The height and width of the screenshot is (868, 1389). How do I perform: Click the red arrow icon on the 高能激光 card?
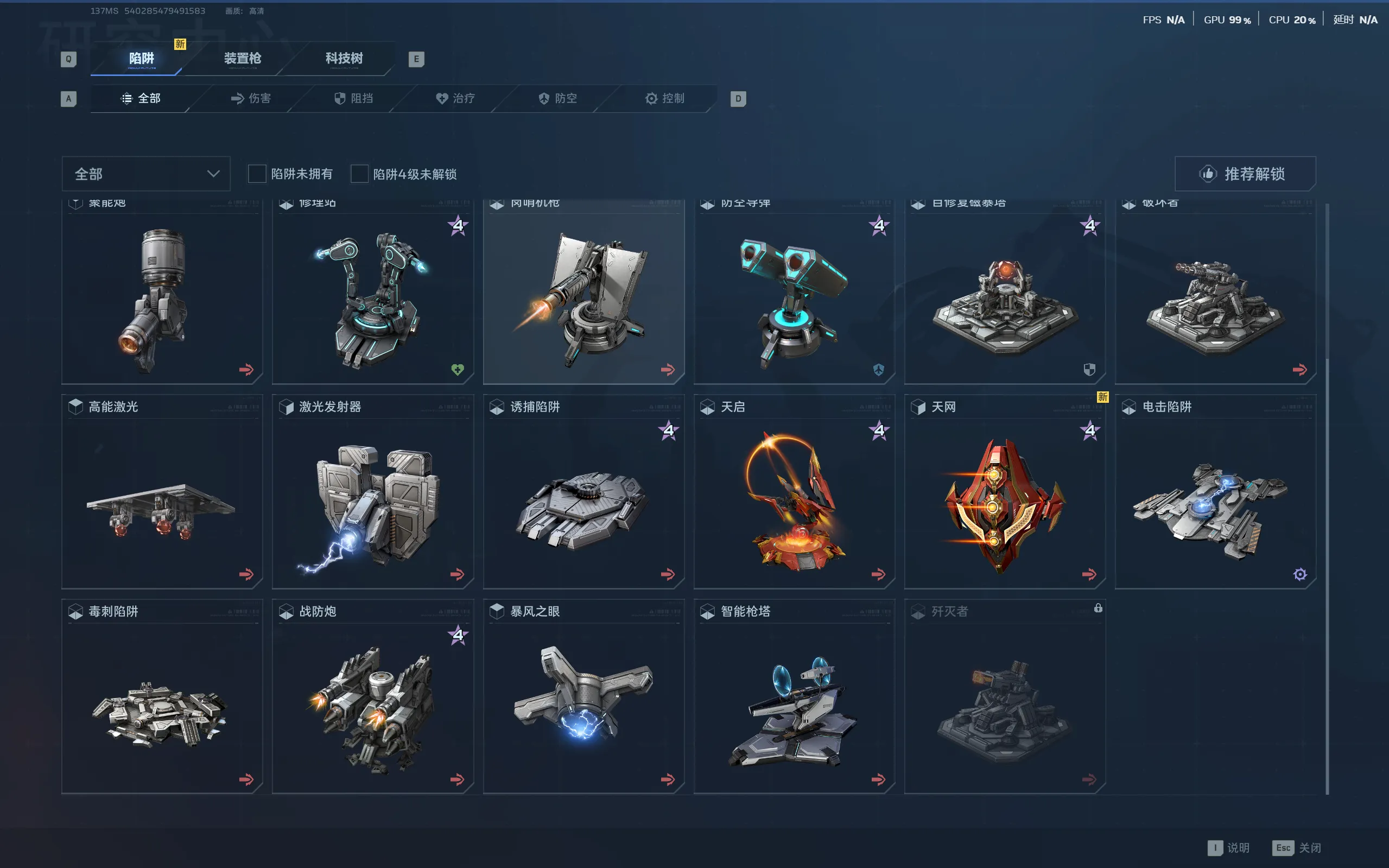click(x=246, y=574)
